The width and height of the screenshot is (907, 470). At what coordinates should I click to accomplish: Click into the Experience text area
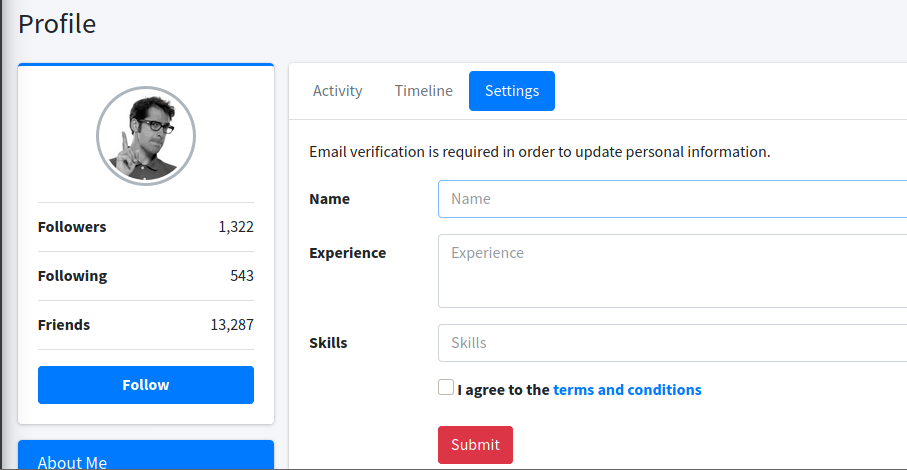tap(672, 271)
